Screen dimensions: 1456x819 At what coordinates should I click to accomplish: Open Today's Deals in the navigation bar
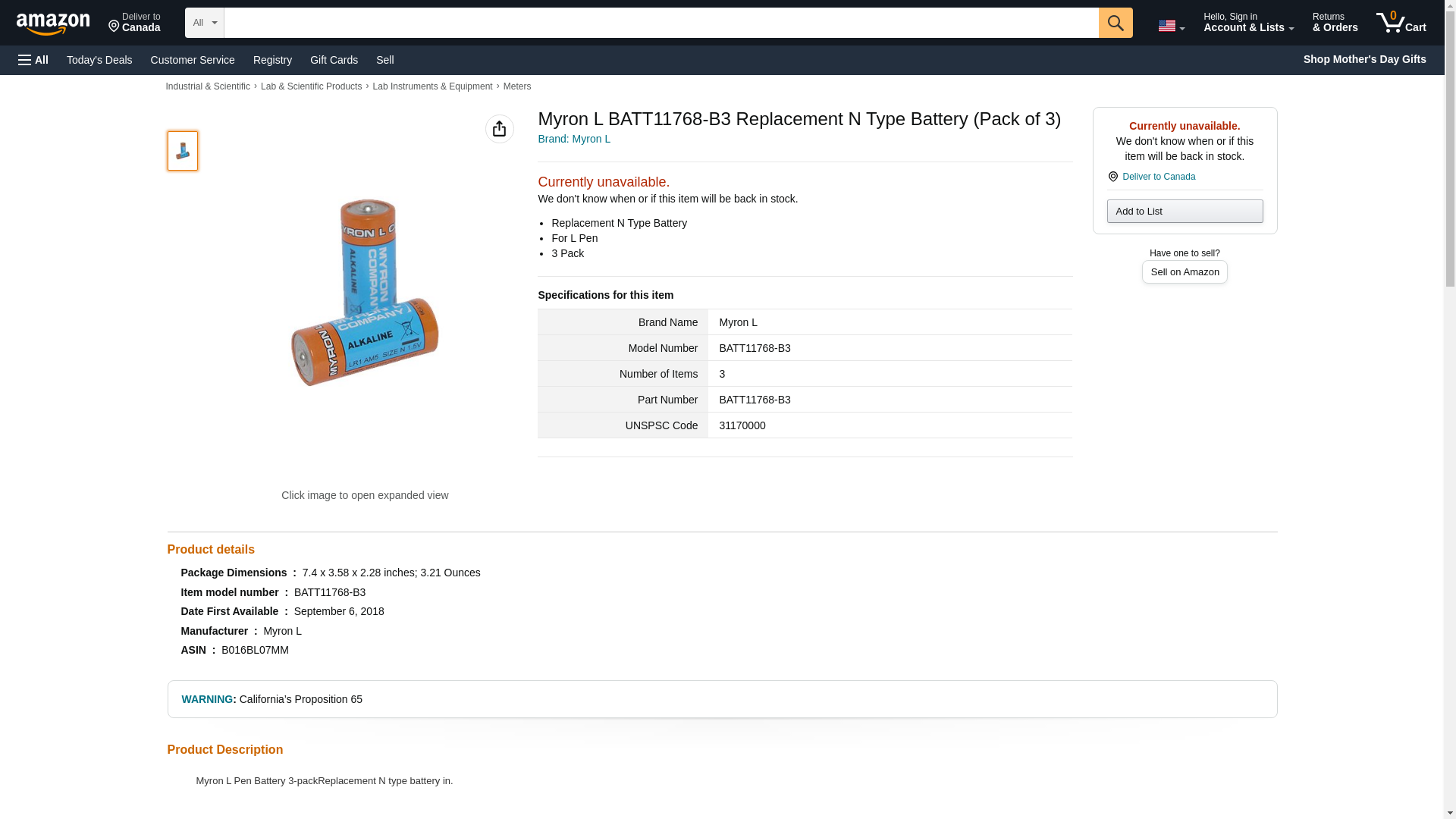(99, 60)
